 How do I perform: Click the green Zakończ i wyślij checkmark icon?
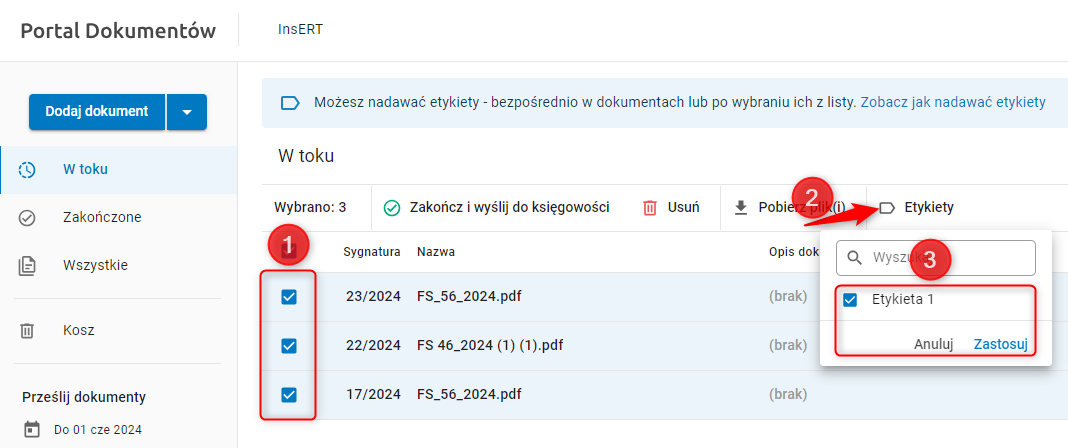[392, 208]
